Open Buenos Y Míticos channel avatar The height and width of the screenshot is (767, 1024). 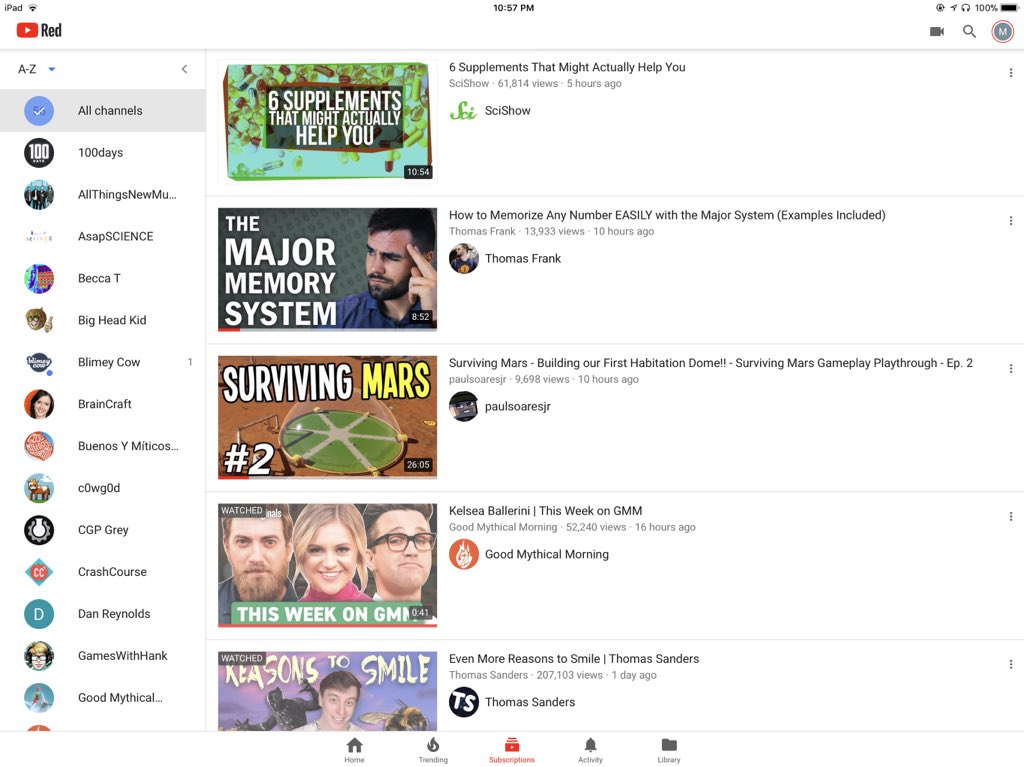[x=39, y=446]
